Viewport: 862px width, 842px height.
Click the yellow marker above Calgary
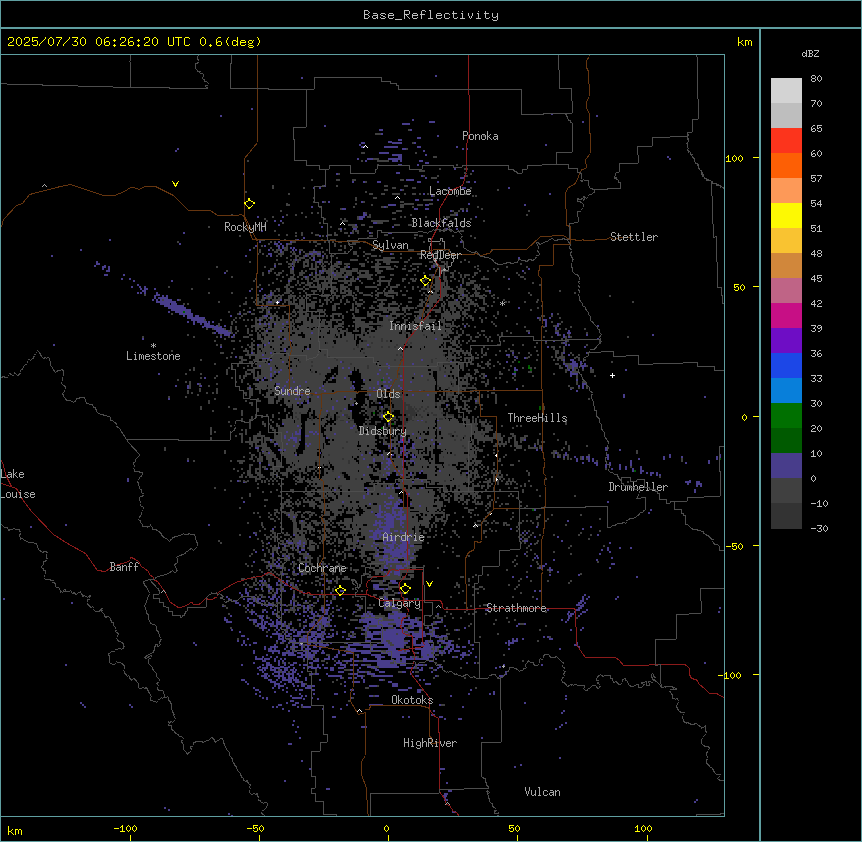[x=405, y=589]
